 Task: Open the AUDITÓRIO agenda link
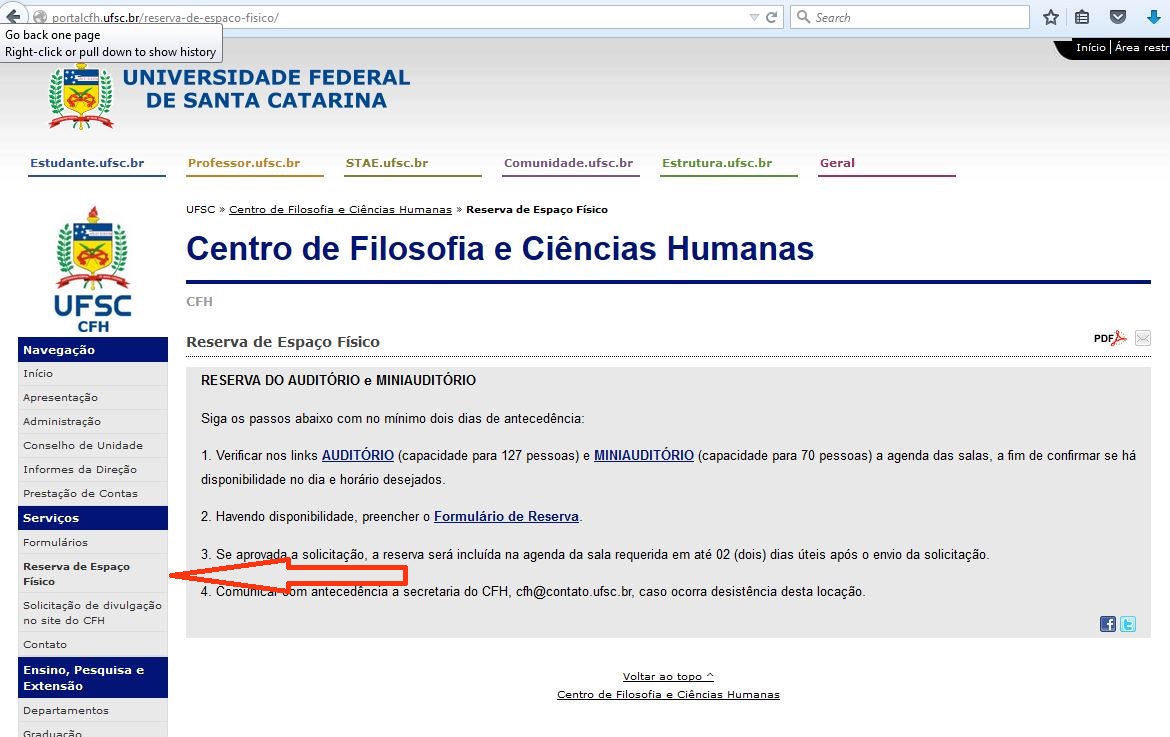(x=357, y=455)
